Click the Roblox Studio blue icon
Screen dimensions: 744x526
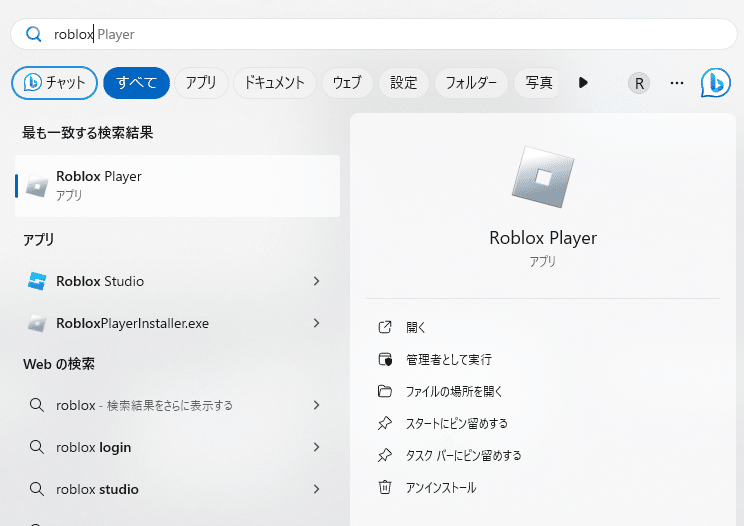pos(37,281)
